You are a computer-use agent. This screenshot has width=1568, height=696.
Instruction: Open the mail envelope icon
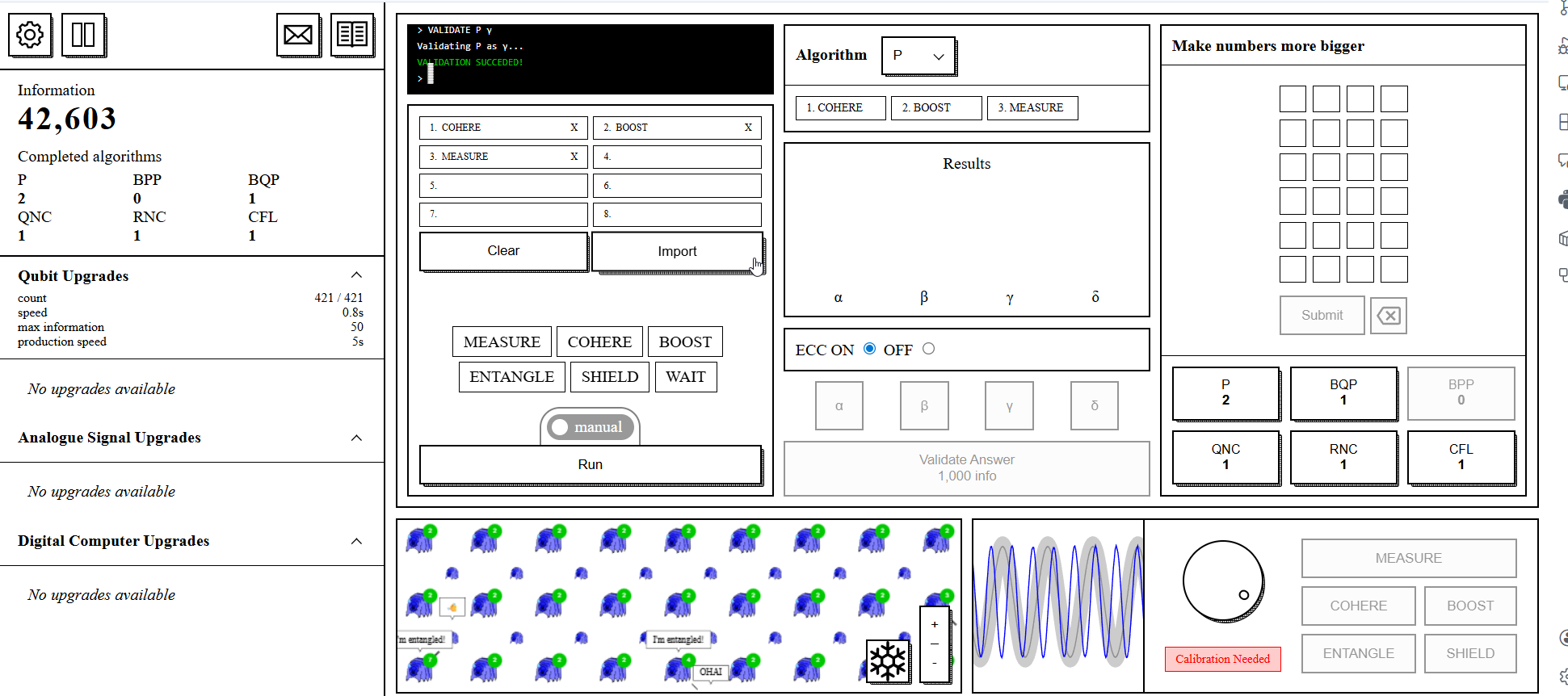(298, 35)
